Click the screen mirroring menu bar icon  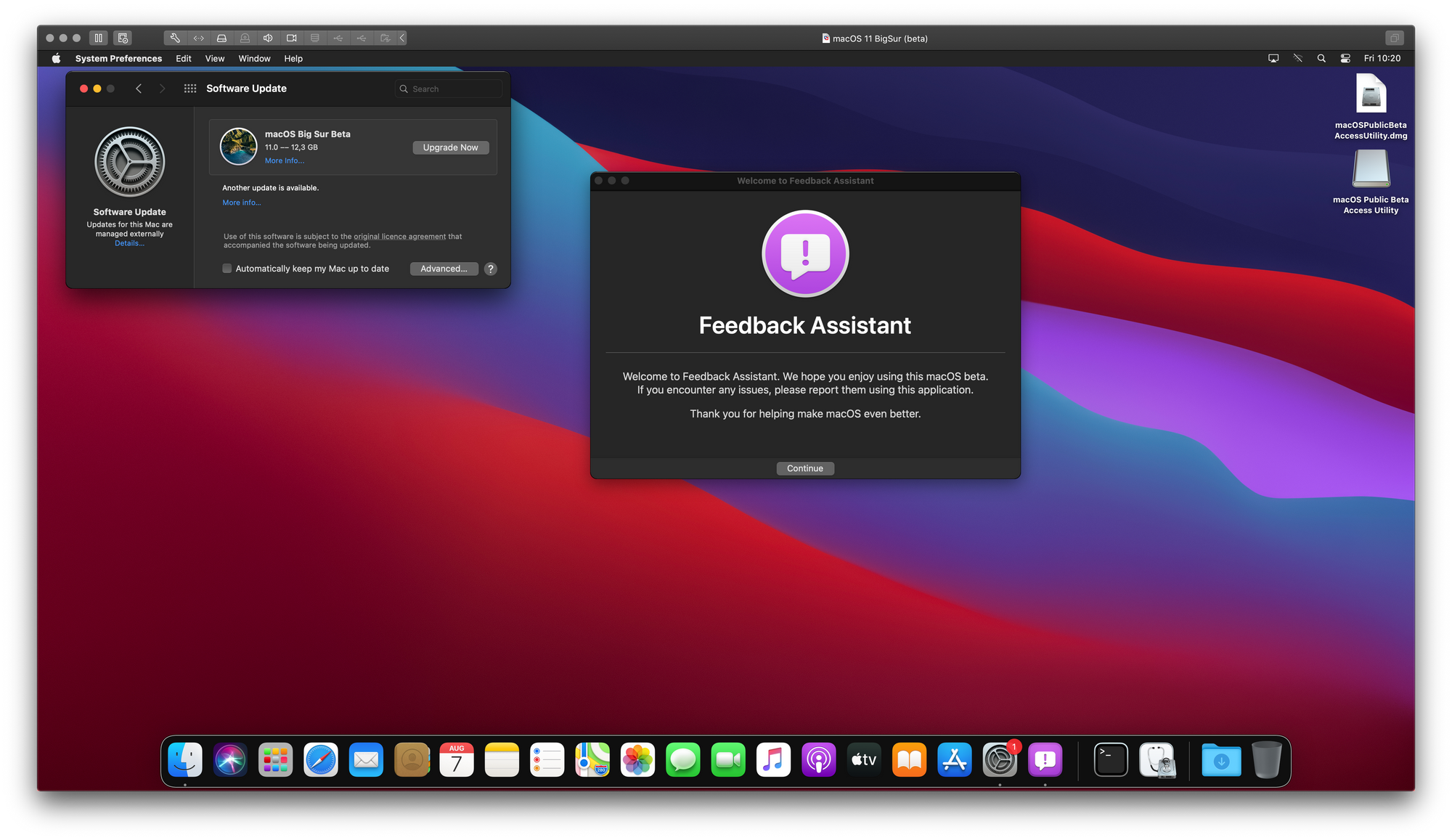click(x=1273, y=58)
